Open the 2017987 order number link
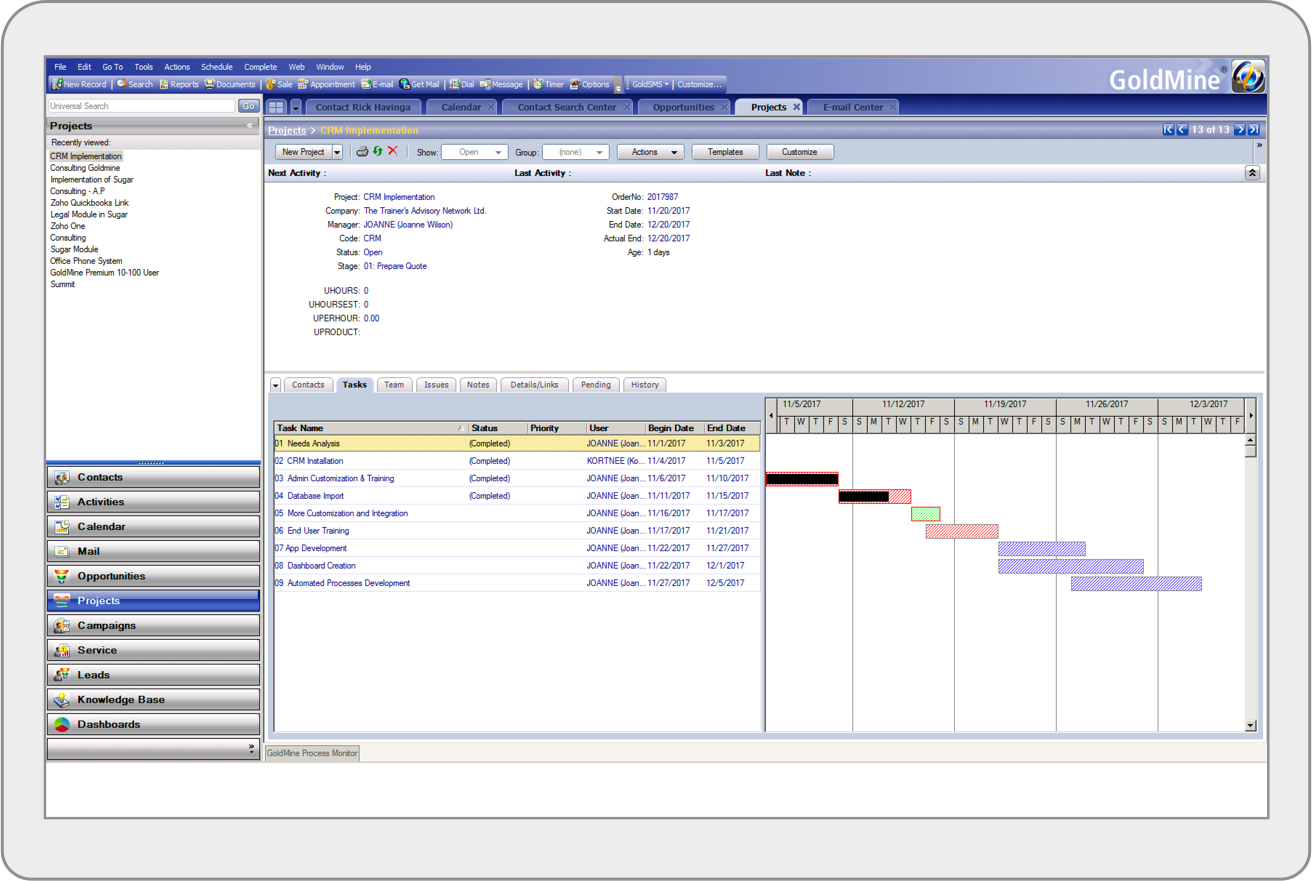1312x881 pixels. click(x=662, y=197)
